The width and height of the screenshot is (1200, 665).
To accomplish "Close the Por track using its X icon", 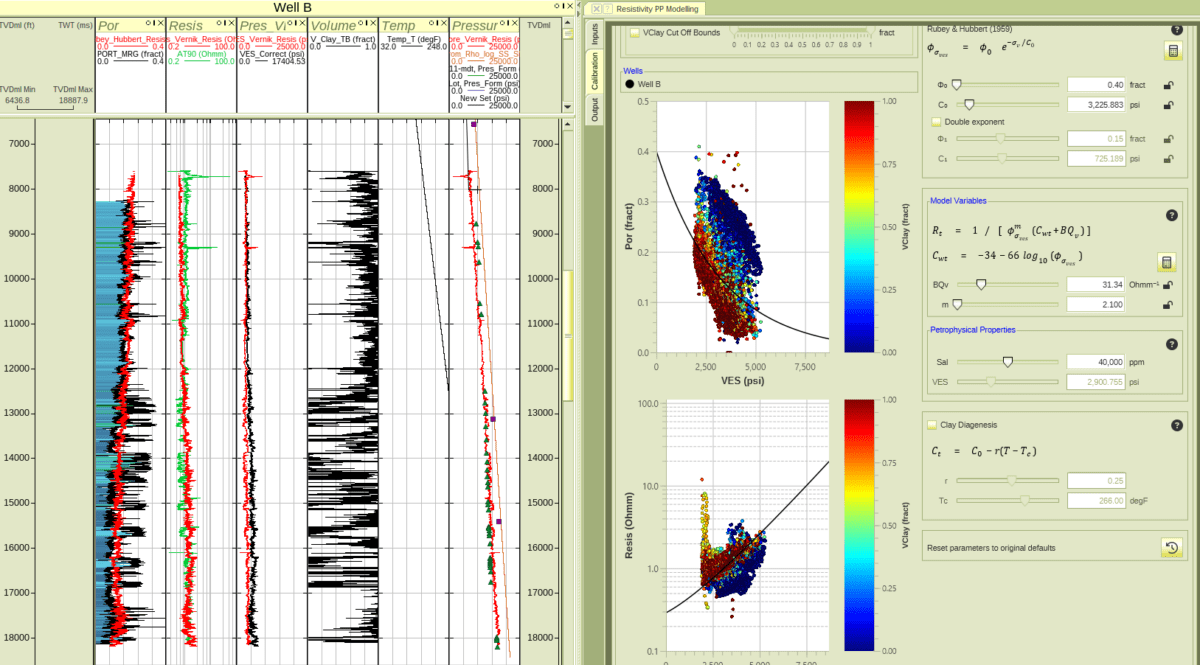I will [x=161, y=23].
